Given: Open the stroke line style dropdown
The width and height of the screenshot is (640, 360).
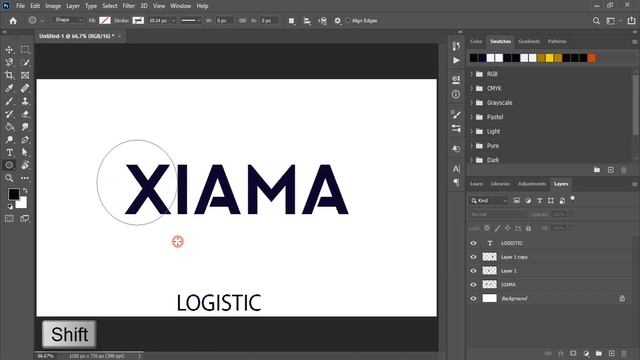Looking at the screenshot, I should (x=191, y=20).
